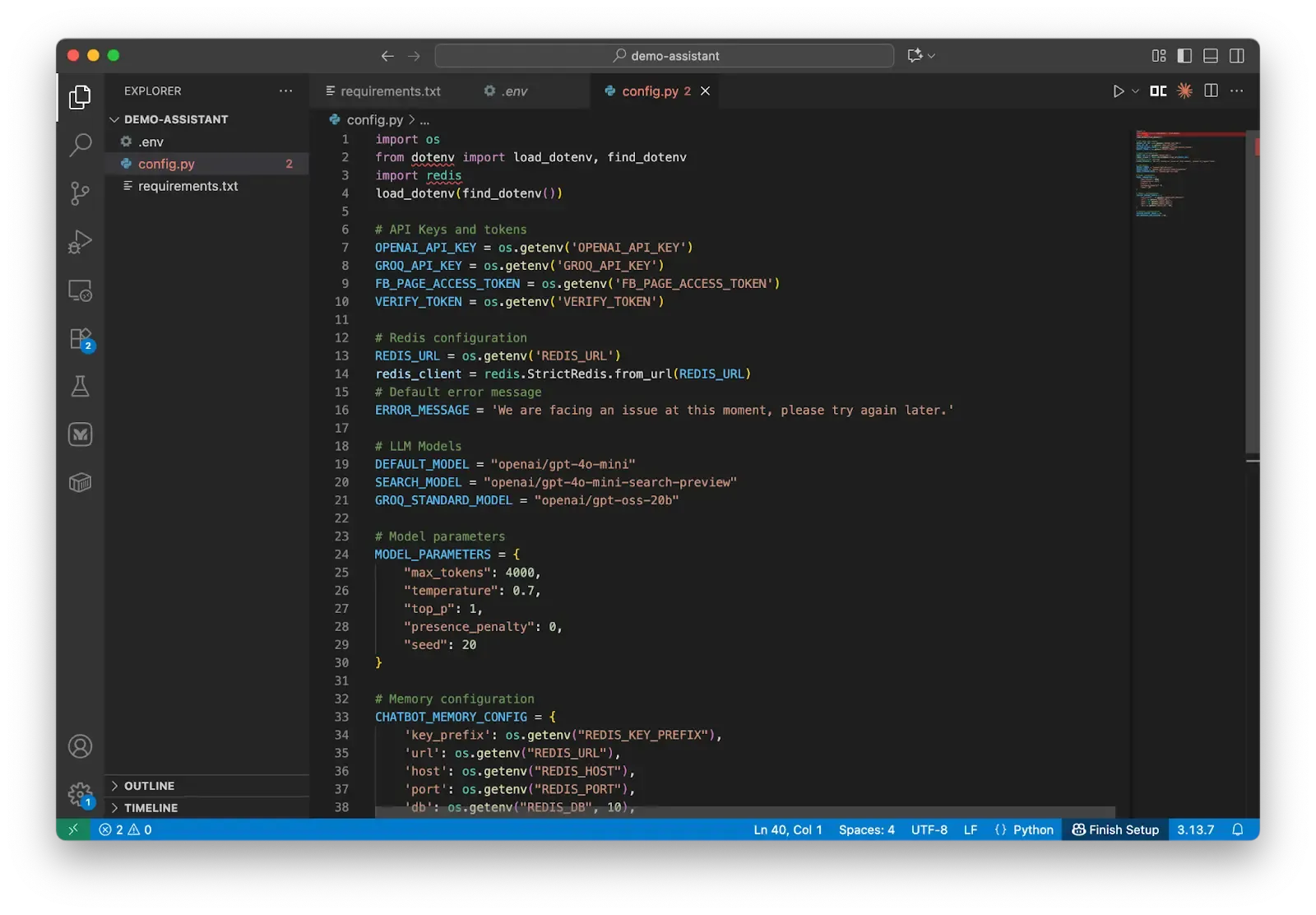The width and height of the screenshot is (1316, 915).
Task: Open the Remote Explorer view
Action: 80,290
